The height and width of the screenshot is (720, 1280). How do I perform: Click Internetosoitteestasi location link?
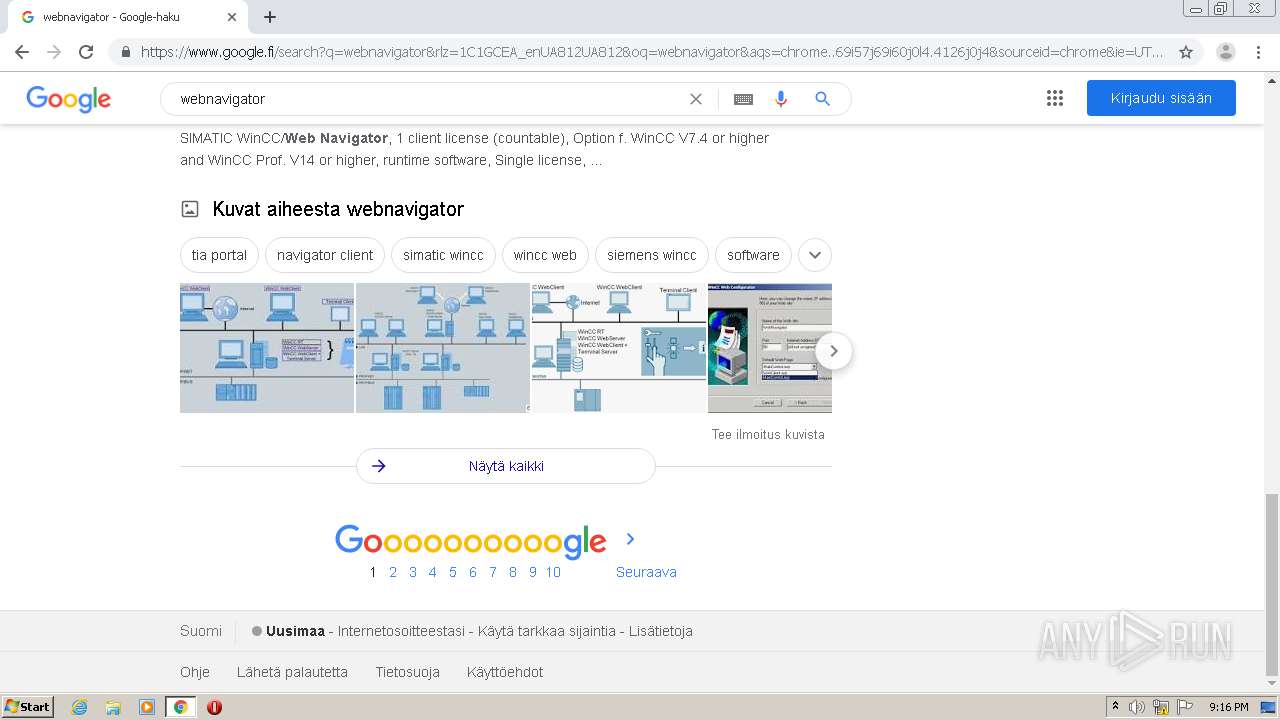[401, 631]
